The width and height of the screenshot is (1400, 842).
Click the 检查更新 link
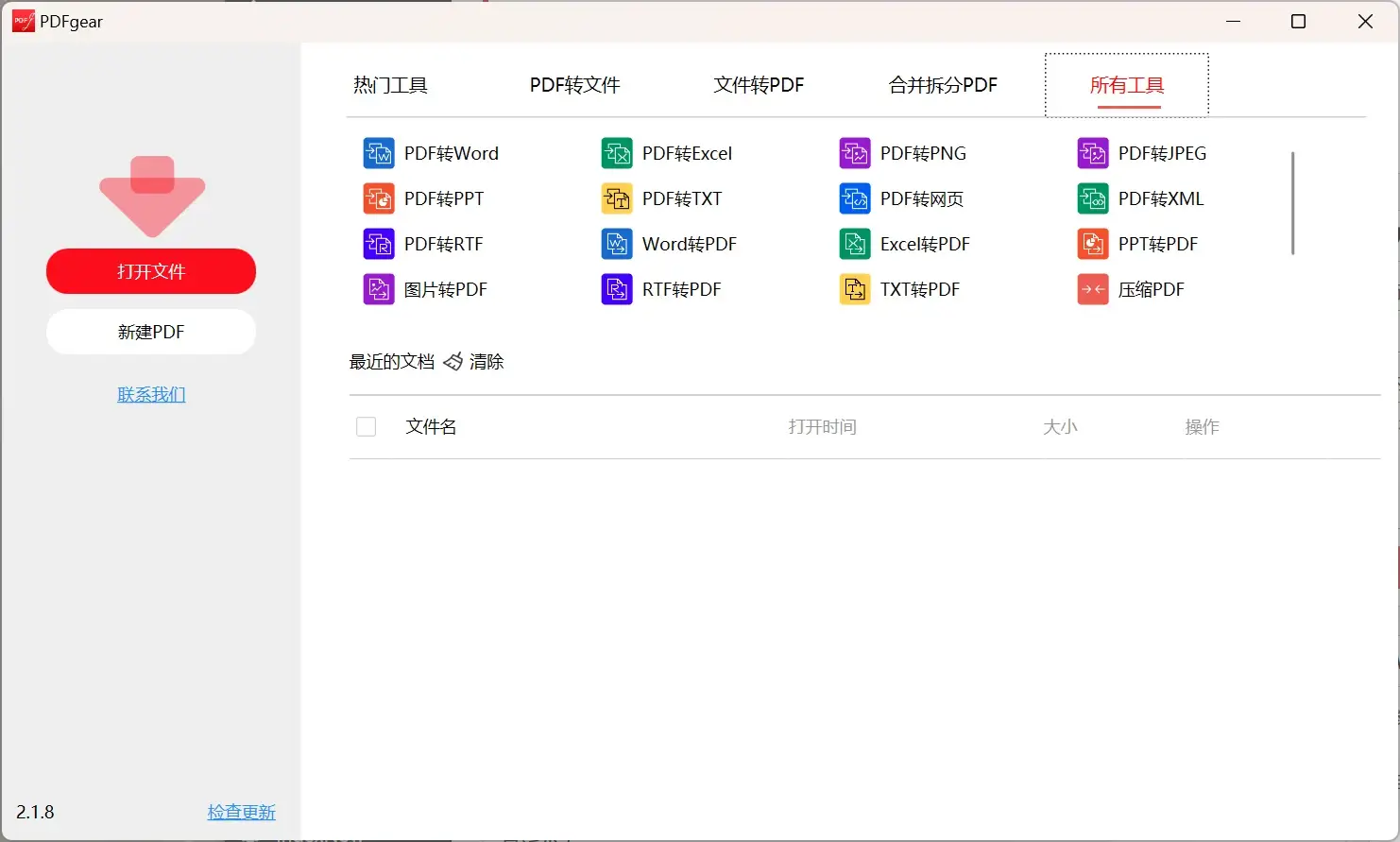point(241,812)
